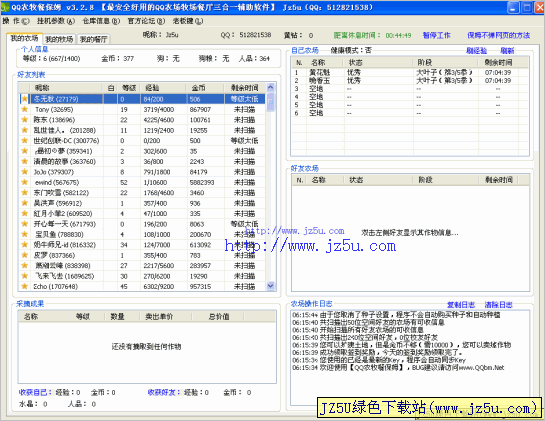This screenshot has width=545, height=421.
Task: Click the star beside 宝贝鱼 (788830)
Action: point(25,234)
